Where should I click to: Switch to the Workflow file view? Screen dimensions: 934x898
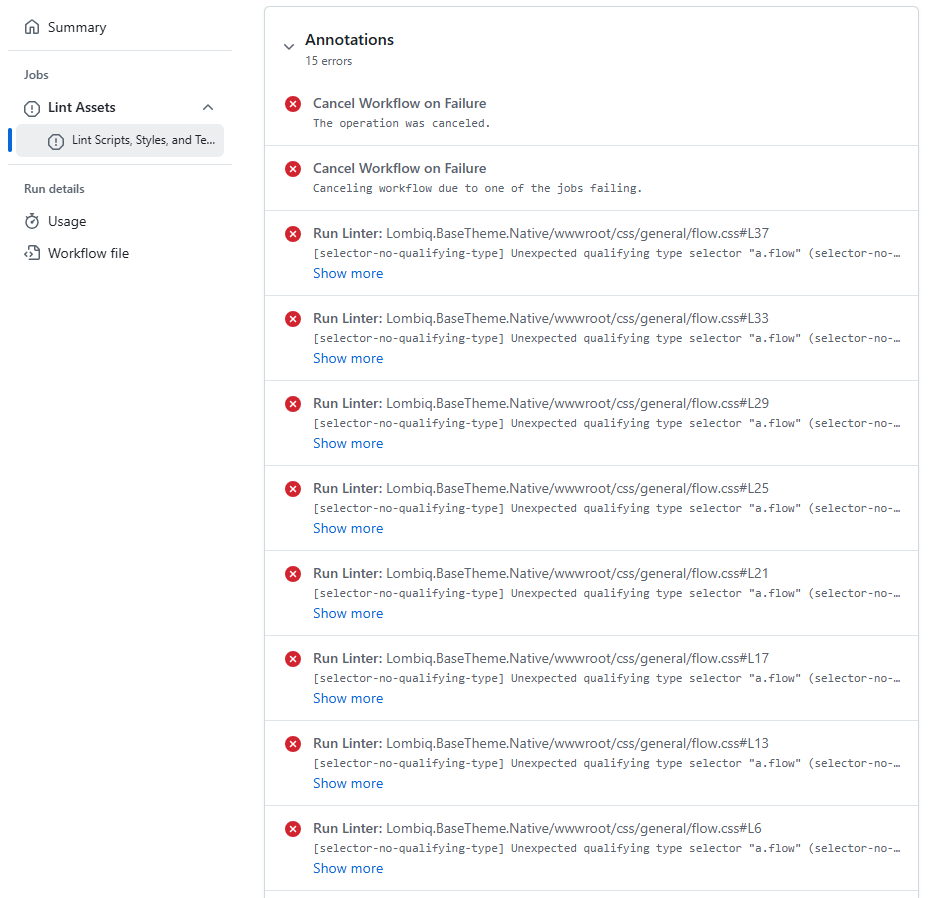coord(86,253)
